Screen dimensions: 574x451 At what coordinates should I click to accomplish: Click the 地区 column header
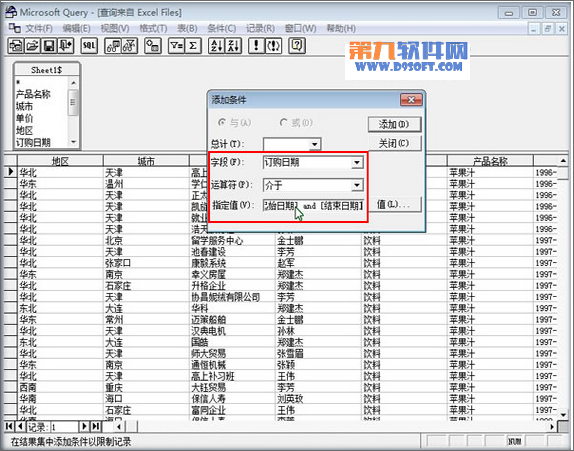(60, 161)
